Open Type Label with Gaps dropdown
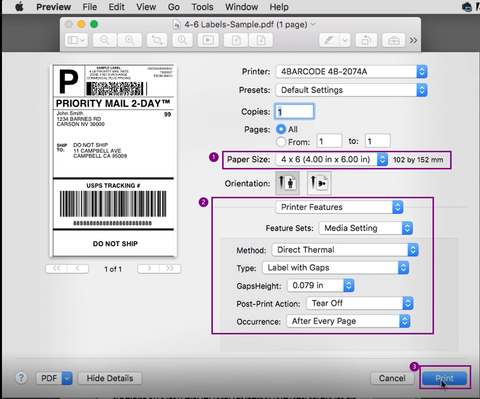The image size is (480, 399). pyautogui.click(x=336, y=268)
